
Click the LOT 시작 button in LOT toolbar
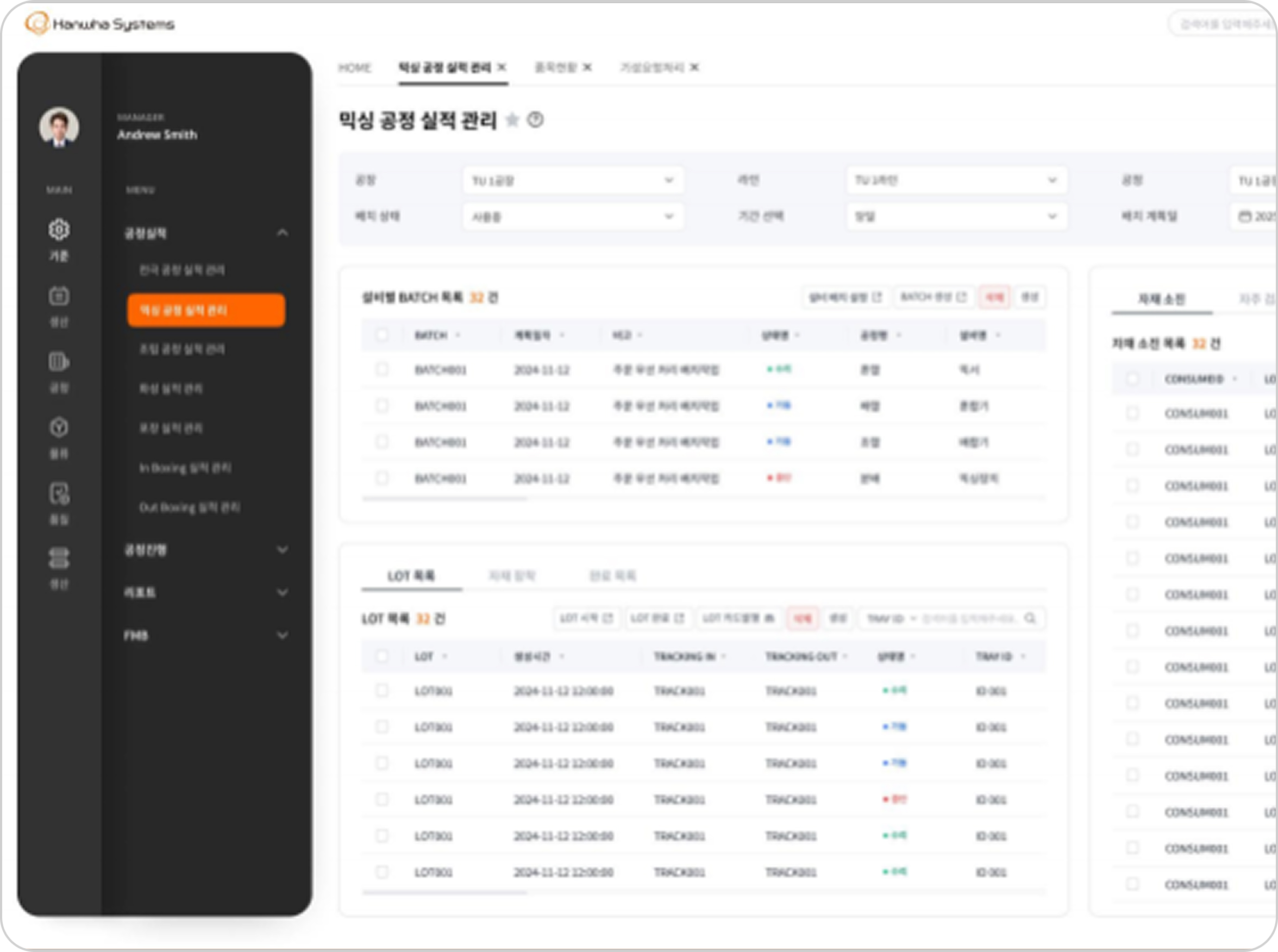point(586,618)
